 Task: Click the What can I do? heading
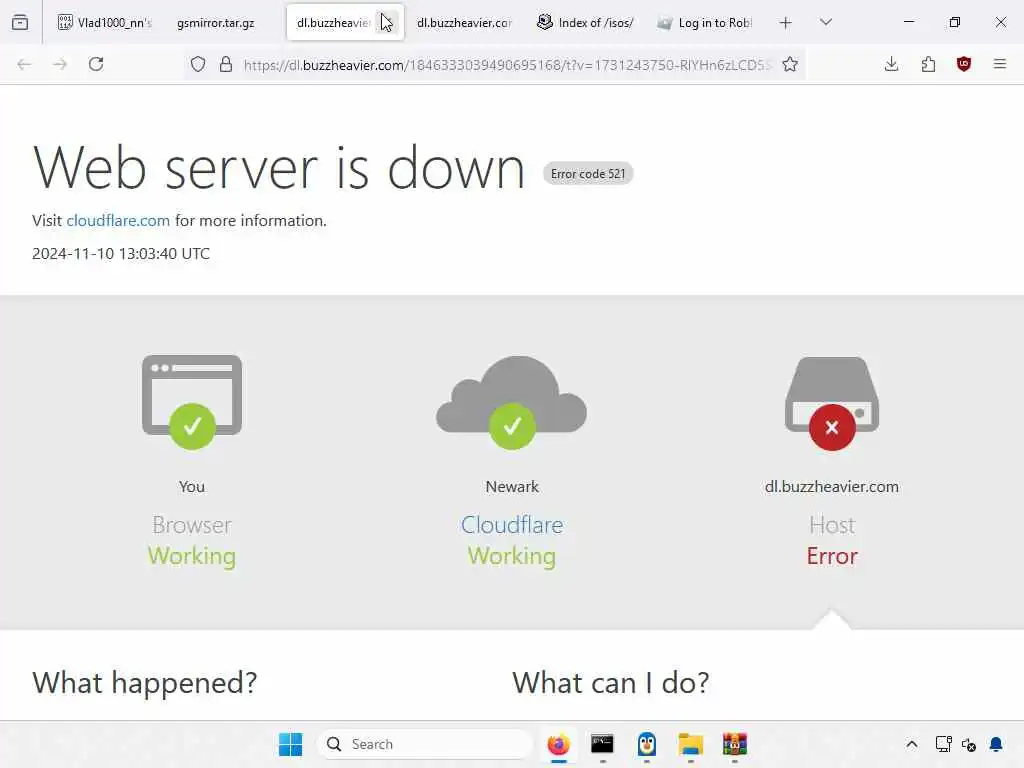pyautogui.click(x=611, y=683)
